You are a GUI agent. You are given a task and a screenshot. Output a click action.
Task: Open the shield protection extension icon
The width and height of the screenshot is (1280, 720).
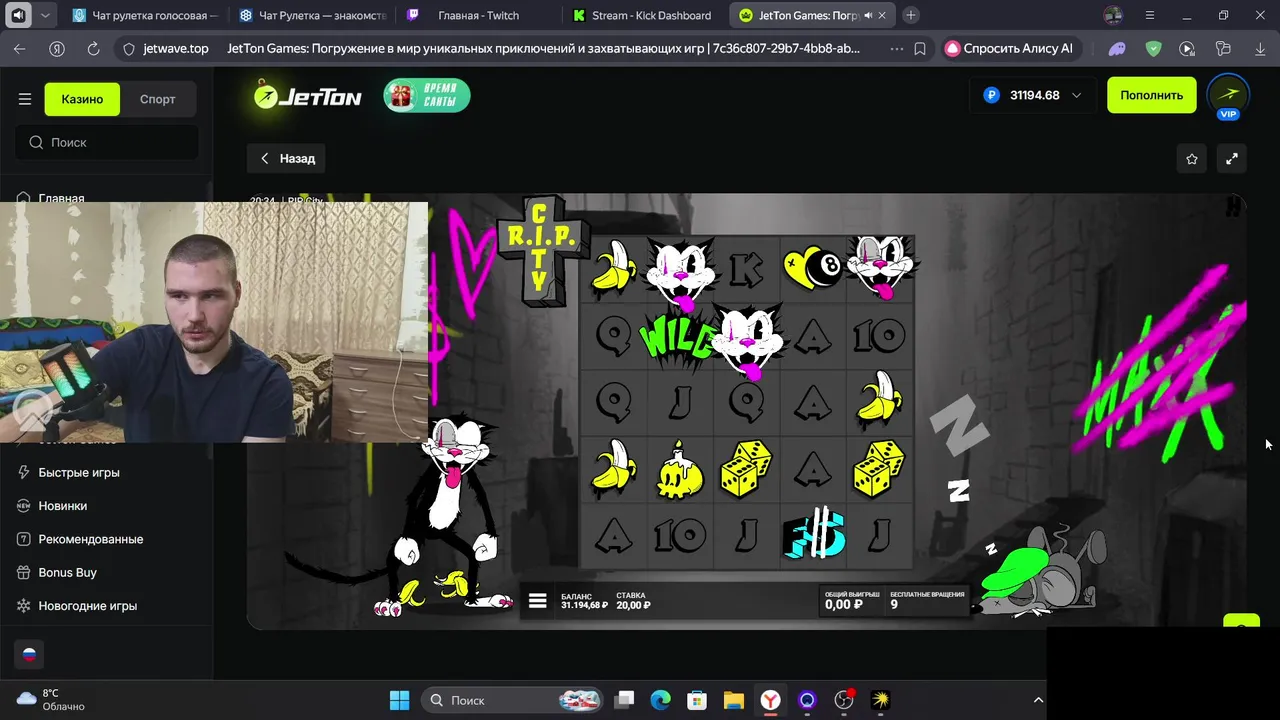coord(1153,48)
